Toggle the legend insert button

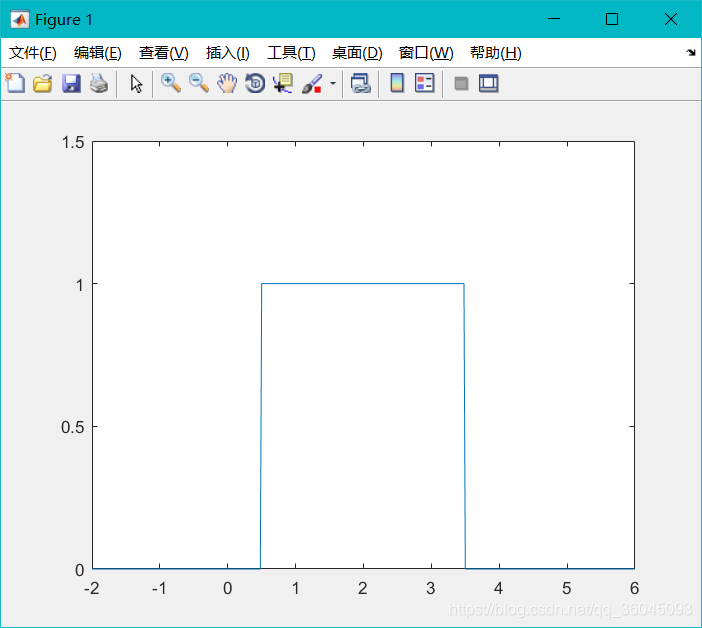(425, 84)
